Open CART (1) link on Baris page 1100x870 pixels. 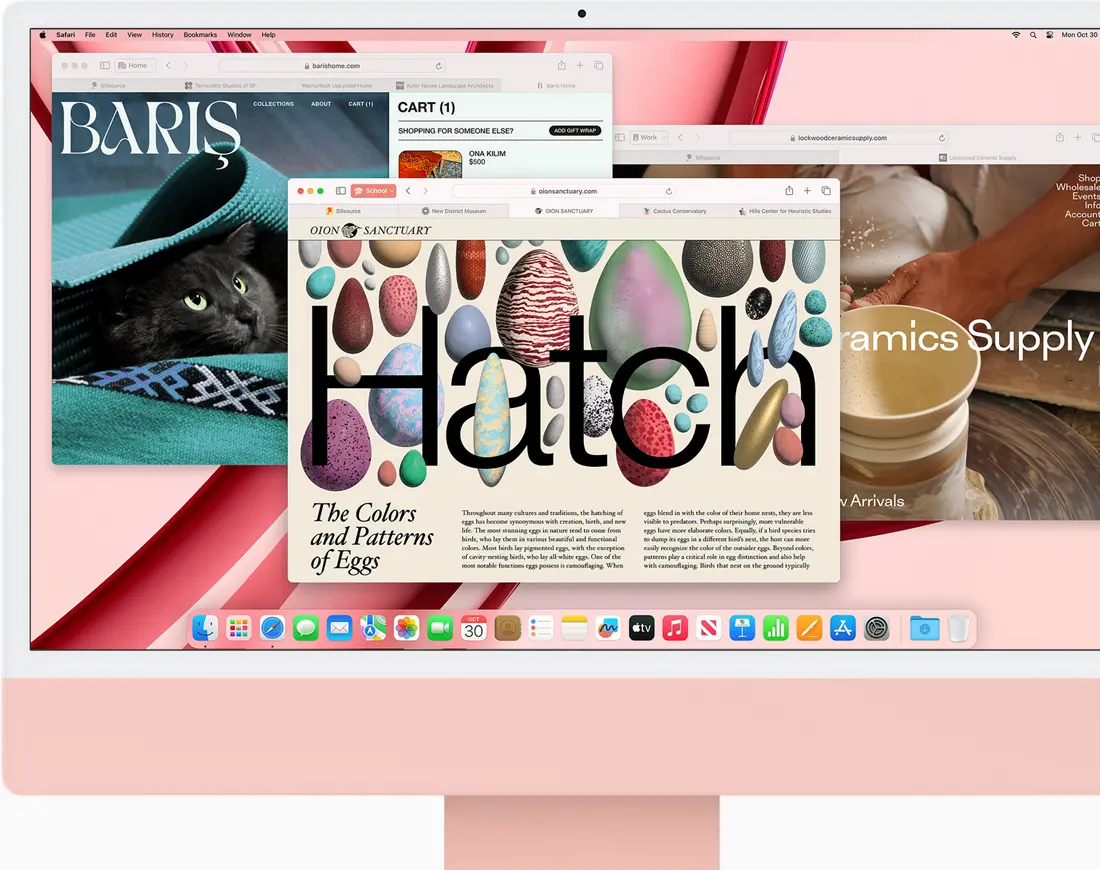pos(361,104)
